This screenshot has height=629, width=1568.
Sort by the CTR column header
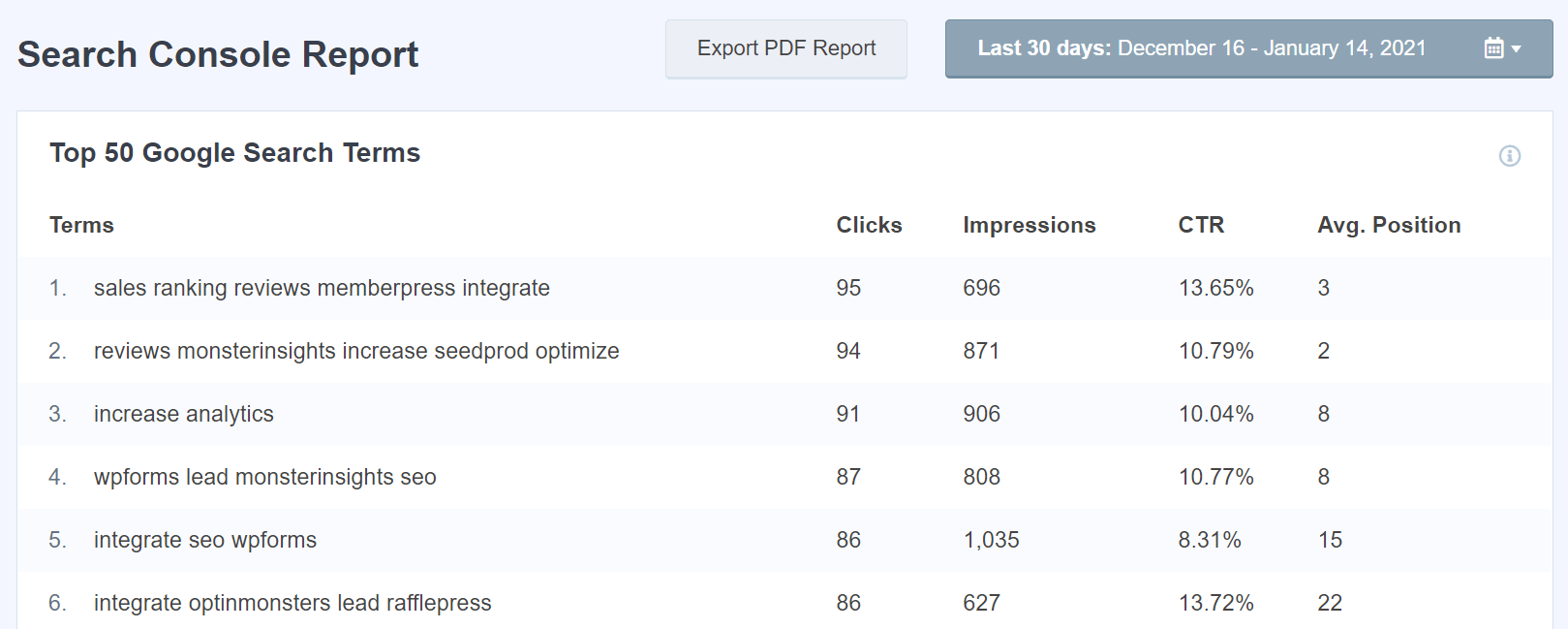pos(1201,224)
